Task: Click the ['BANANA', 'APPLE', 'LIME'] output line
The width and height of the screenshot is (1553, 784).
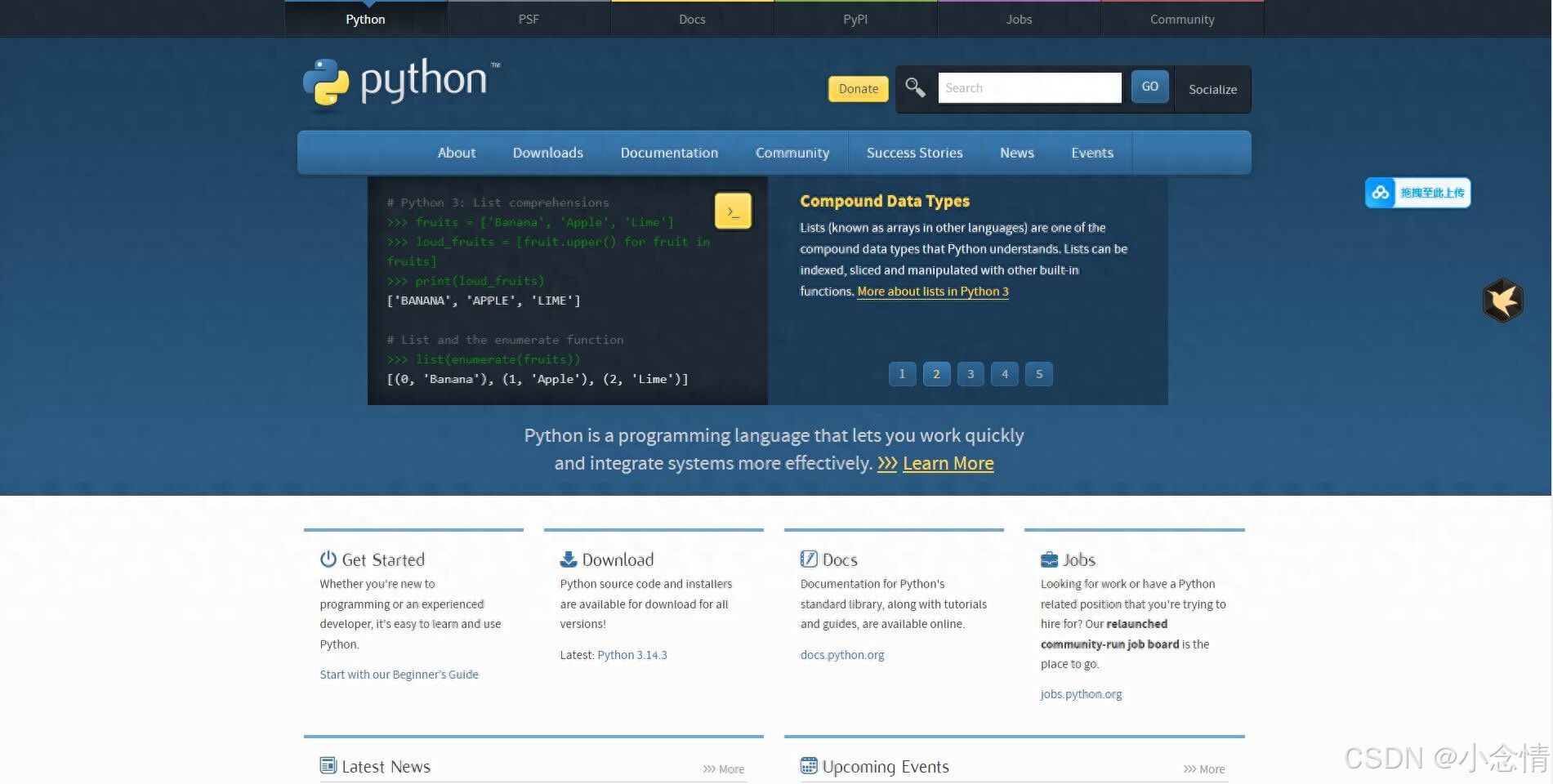Action: coord(484,301)
